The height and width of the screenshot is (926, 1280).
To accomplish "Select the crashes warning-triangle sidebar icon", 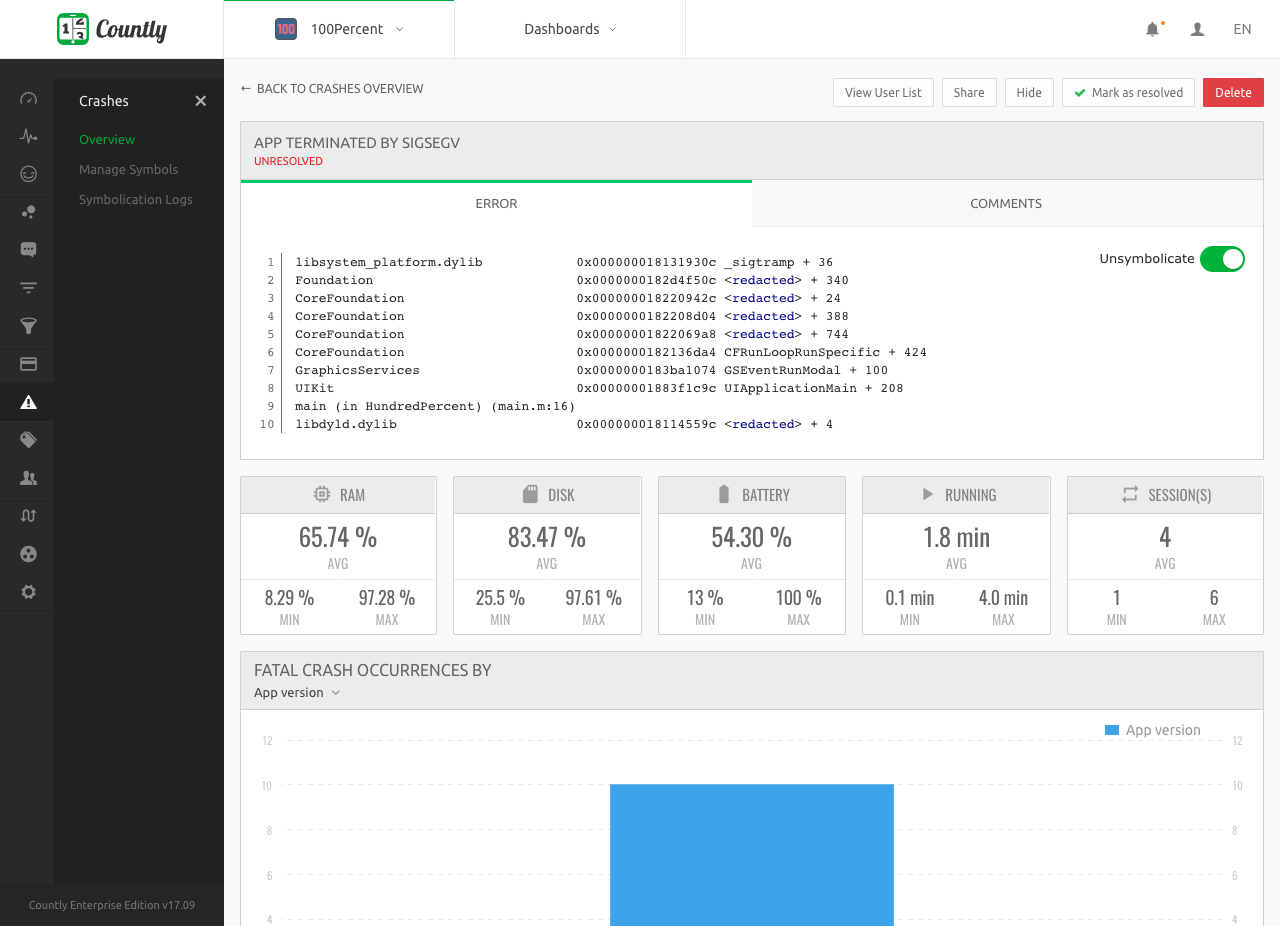I will [28, 402].
